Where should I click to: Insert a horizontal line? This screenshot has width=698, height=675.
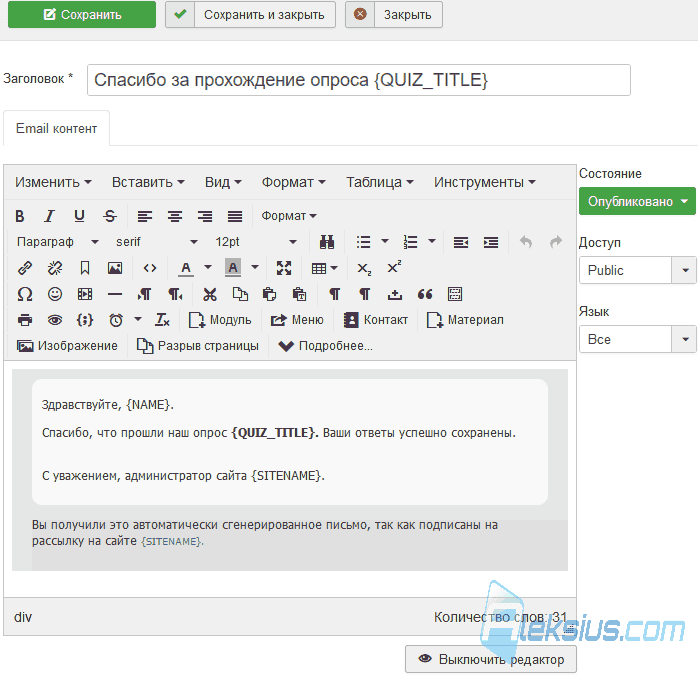115,294
